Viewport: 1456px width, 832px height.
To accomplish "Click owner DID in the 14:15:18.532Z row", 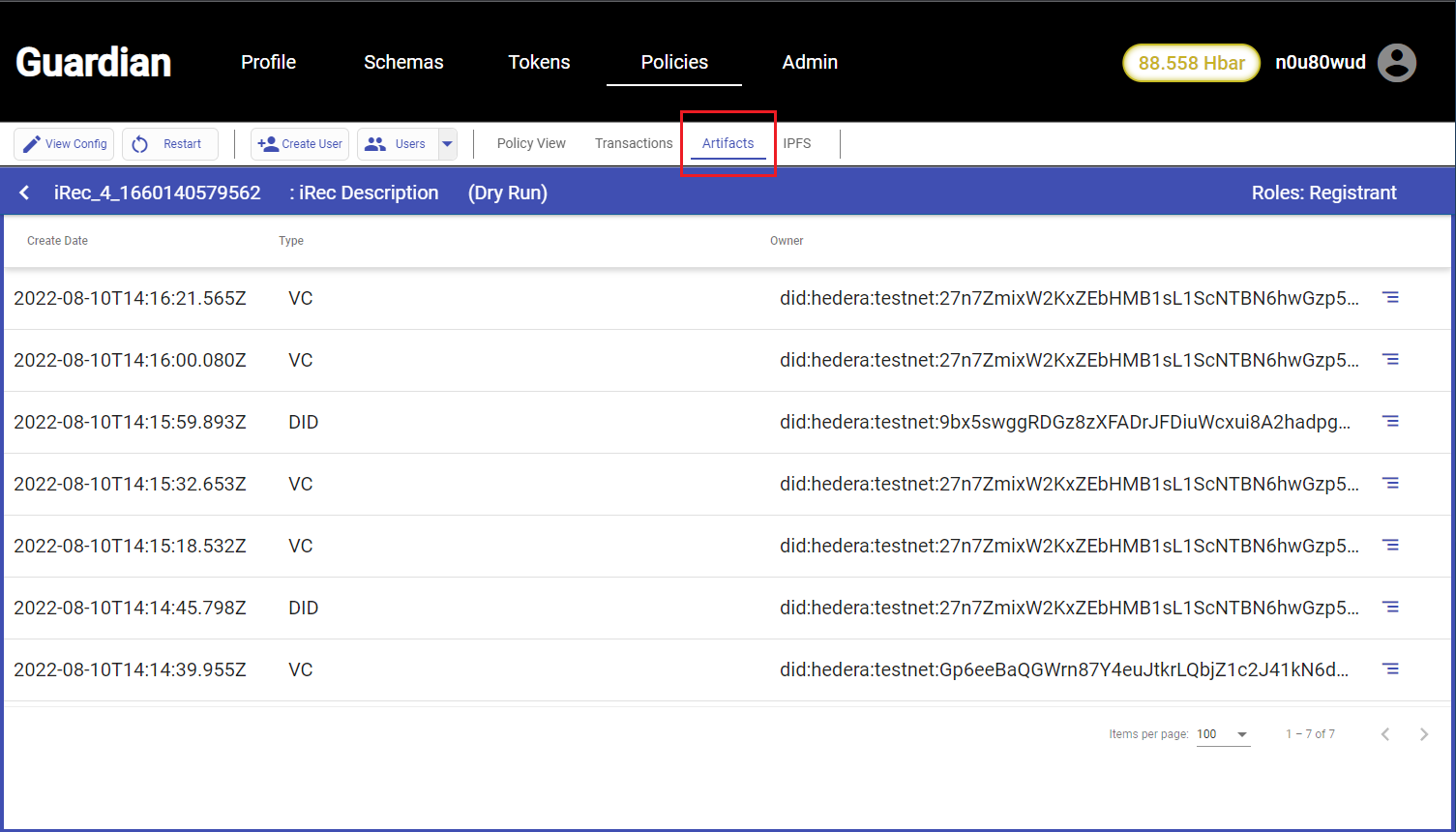I will (x=1069, y=546).
